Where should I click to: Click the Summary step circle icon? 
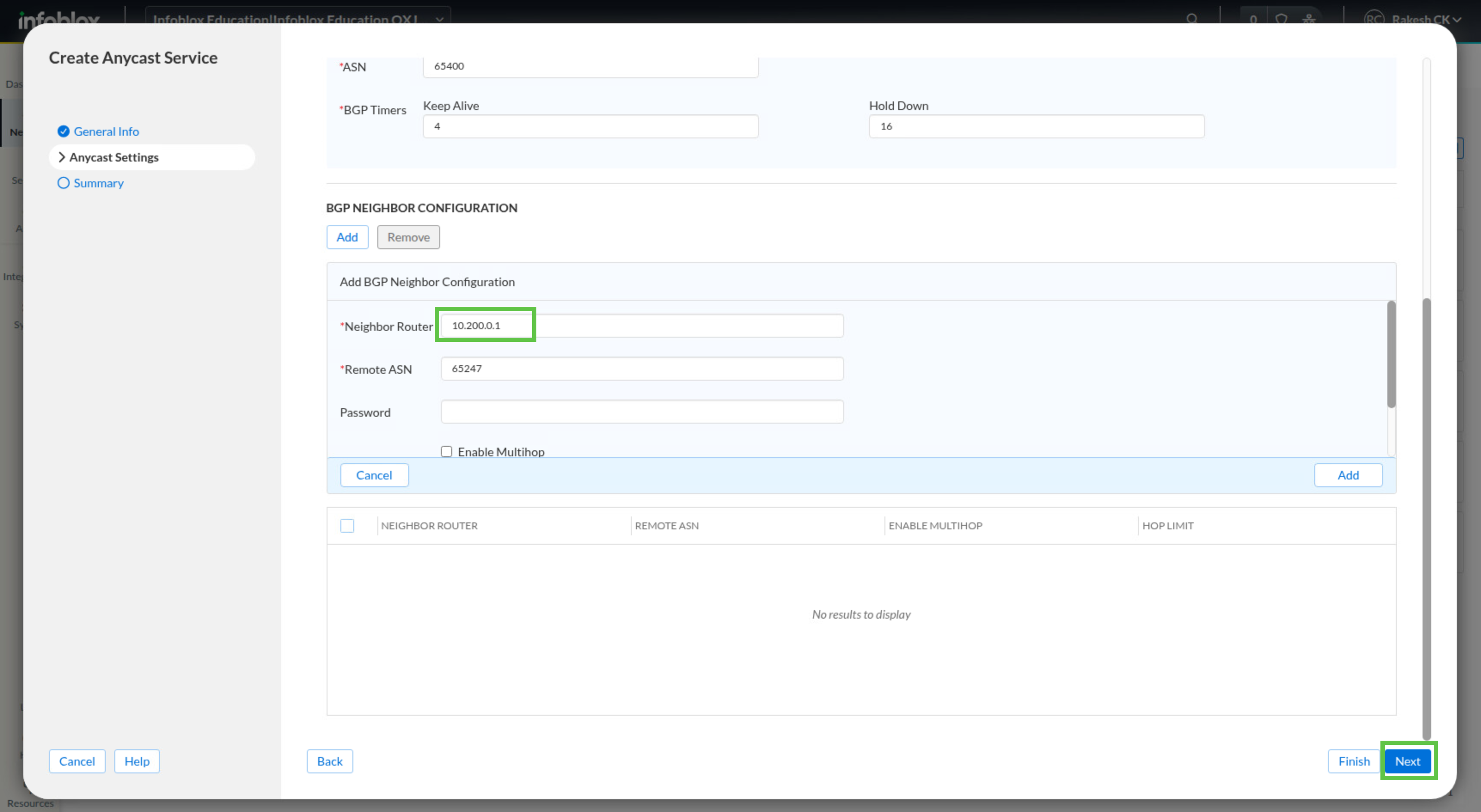(x=64, y=183)
